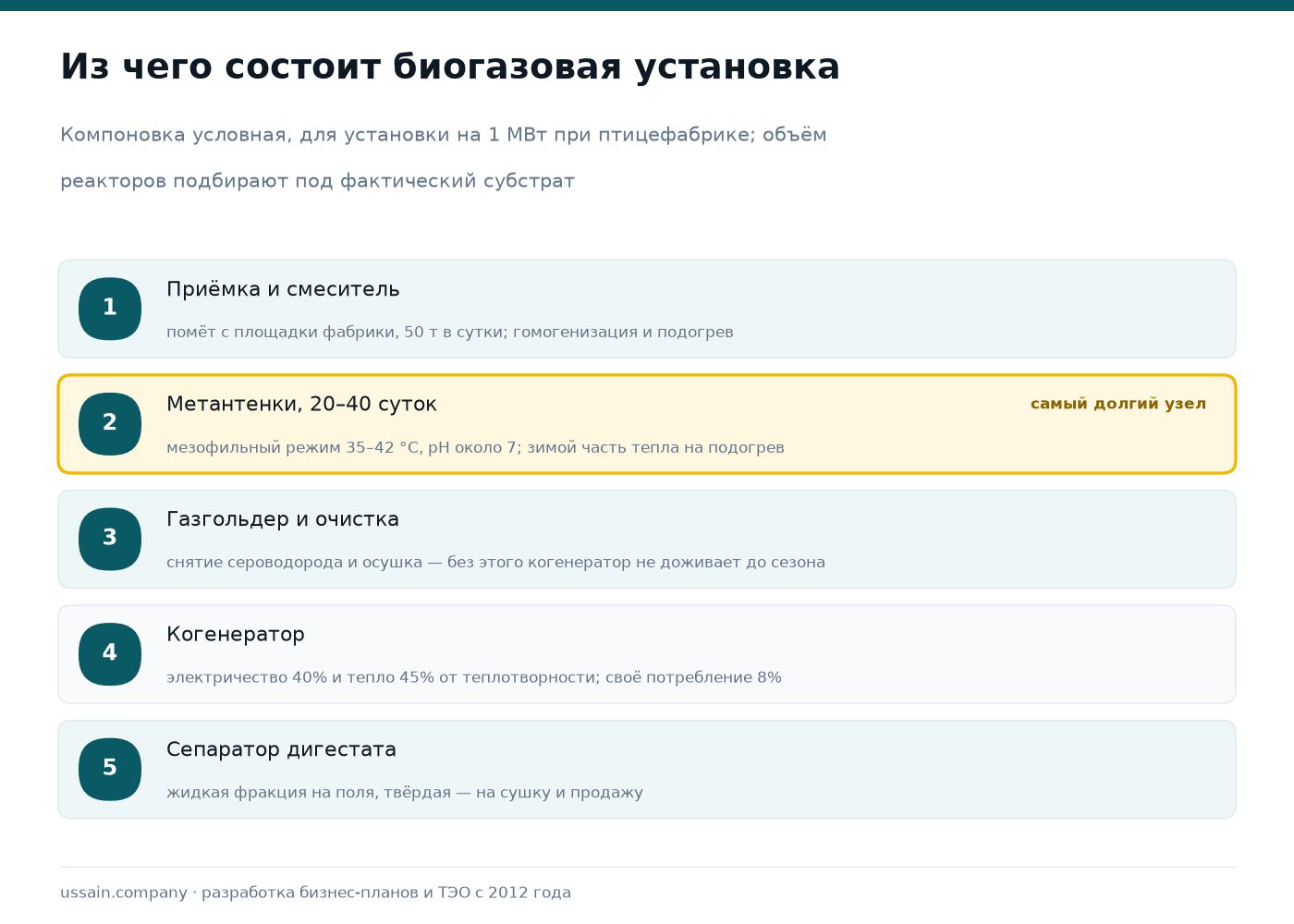Select the heading 'Из чего состоит биогазовая установка'
Screen dimensions: 1294x924
tap(450, 67)
